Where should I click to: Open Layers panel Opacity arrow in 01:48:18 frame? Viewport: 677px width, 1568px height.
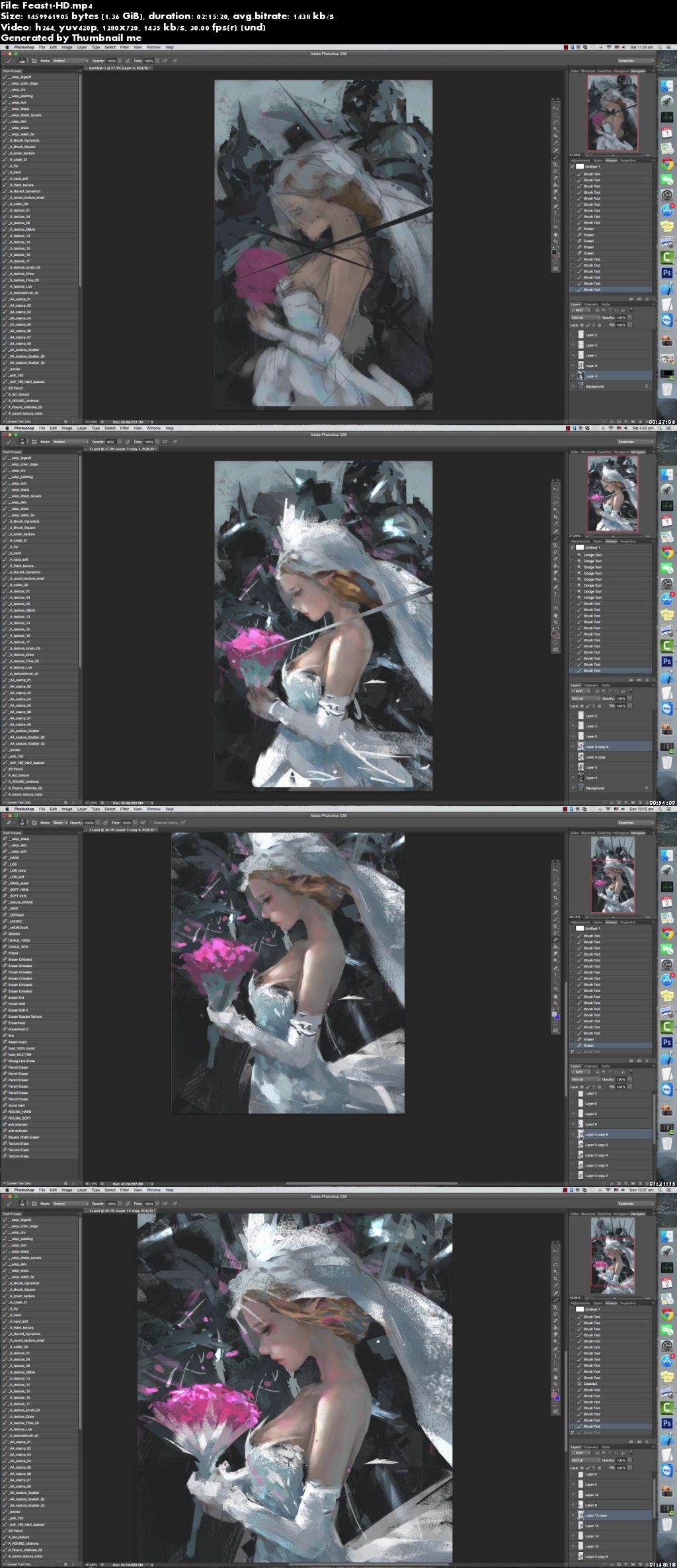tap(629, 1460)
